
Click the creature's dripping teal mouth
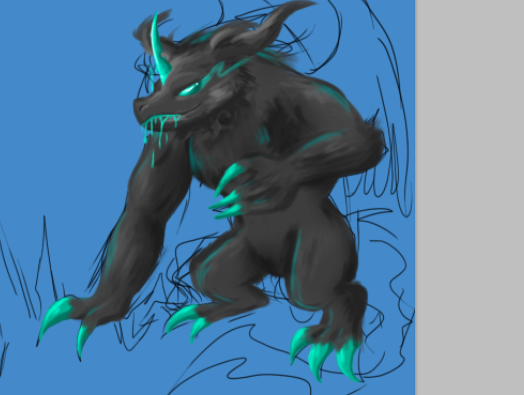(161, 126)
